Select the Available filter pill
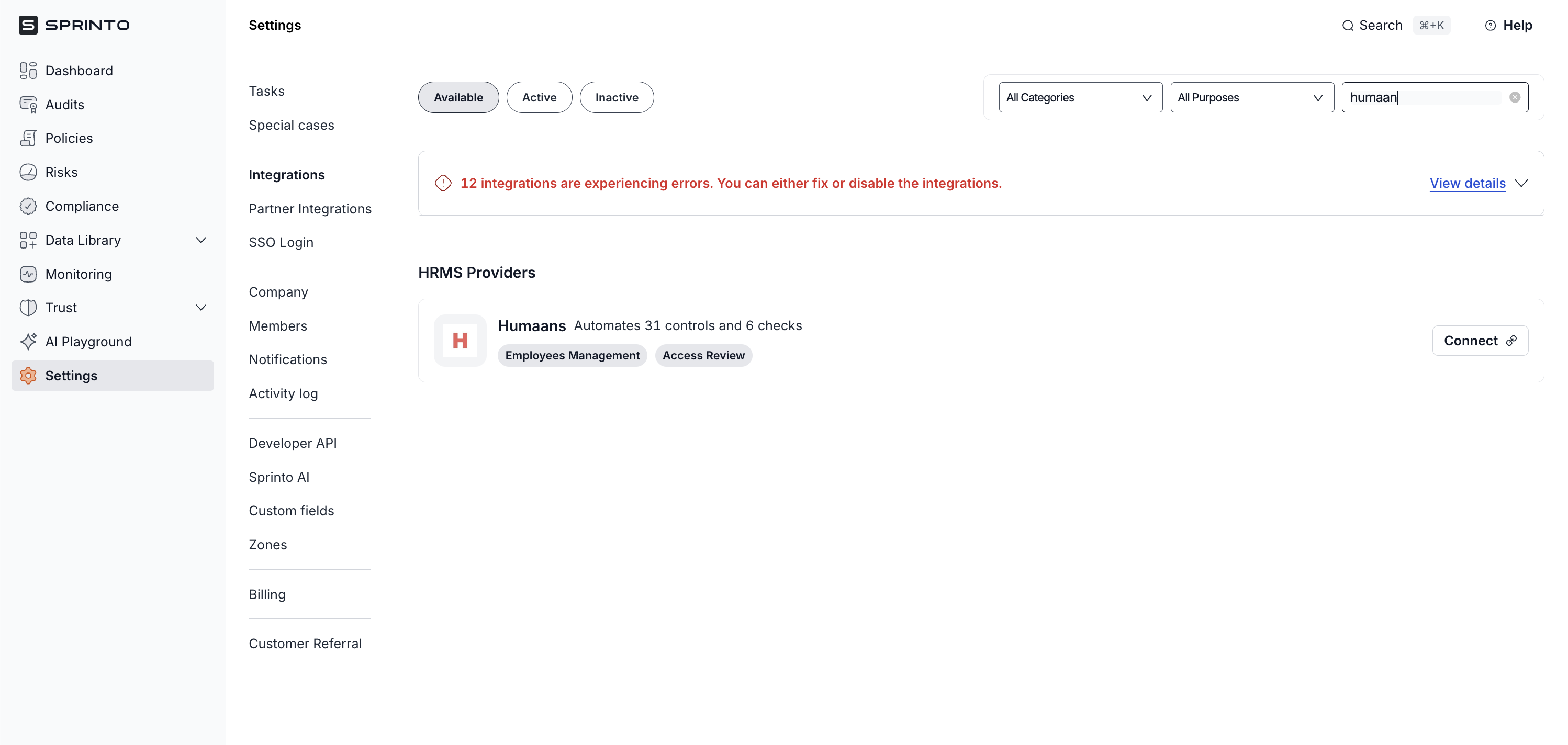1568x745 pixels. (x=458, y=97)
